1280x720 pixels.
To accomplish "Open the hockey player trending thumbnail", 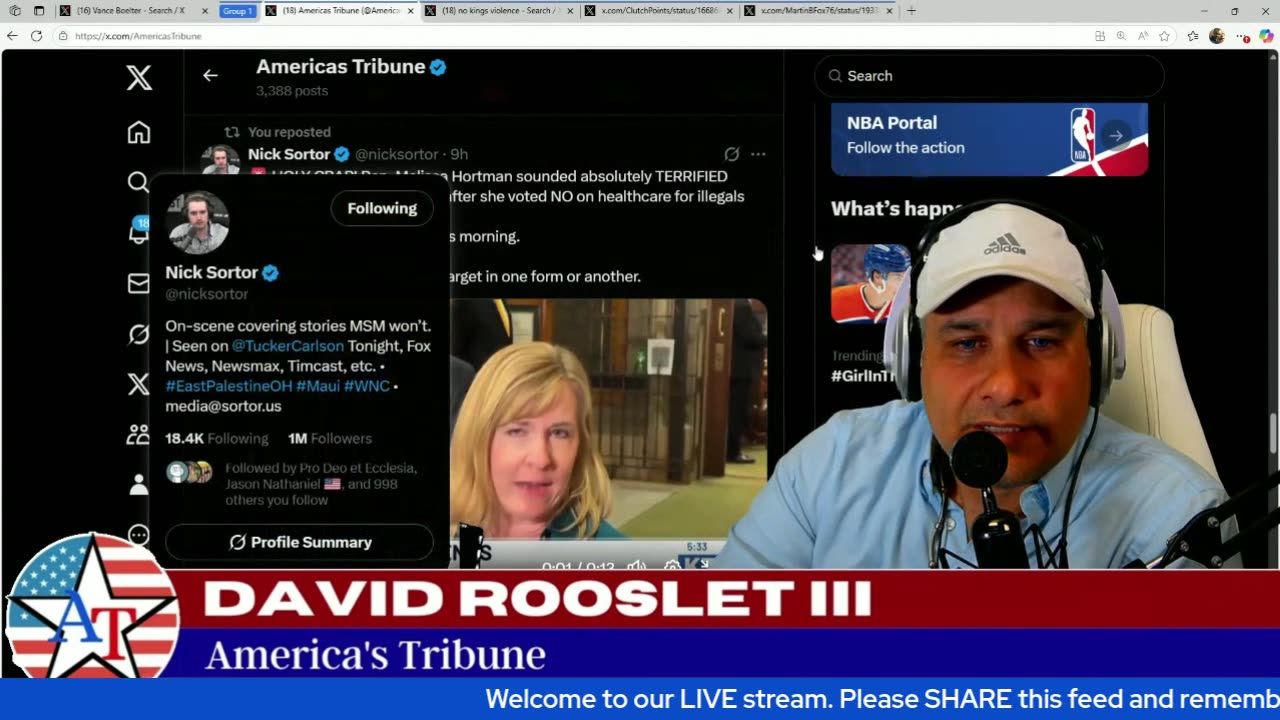I will click(870, 284).
